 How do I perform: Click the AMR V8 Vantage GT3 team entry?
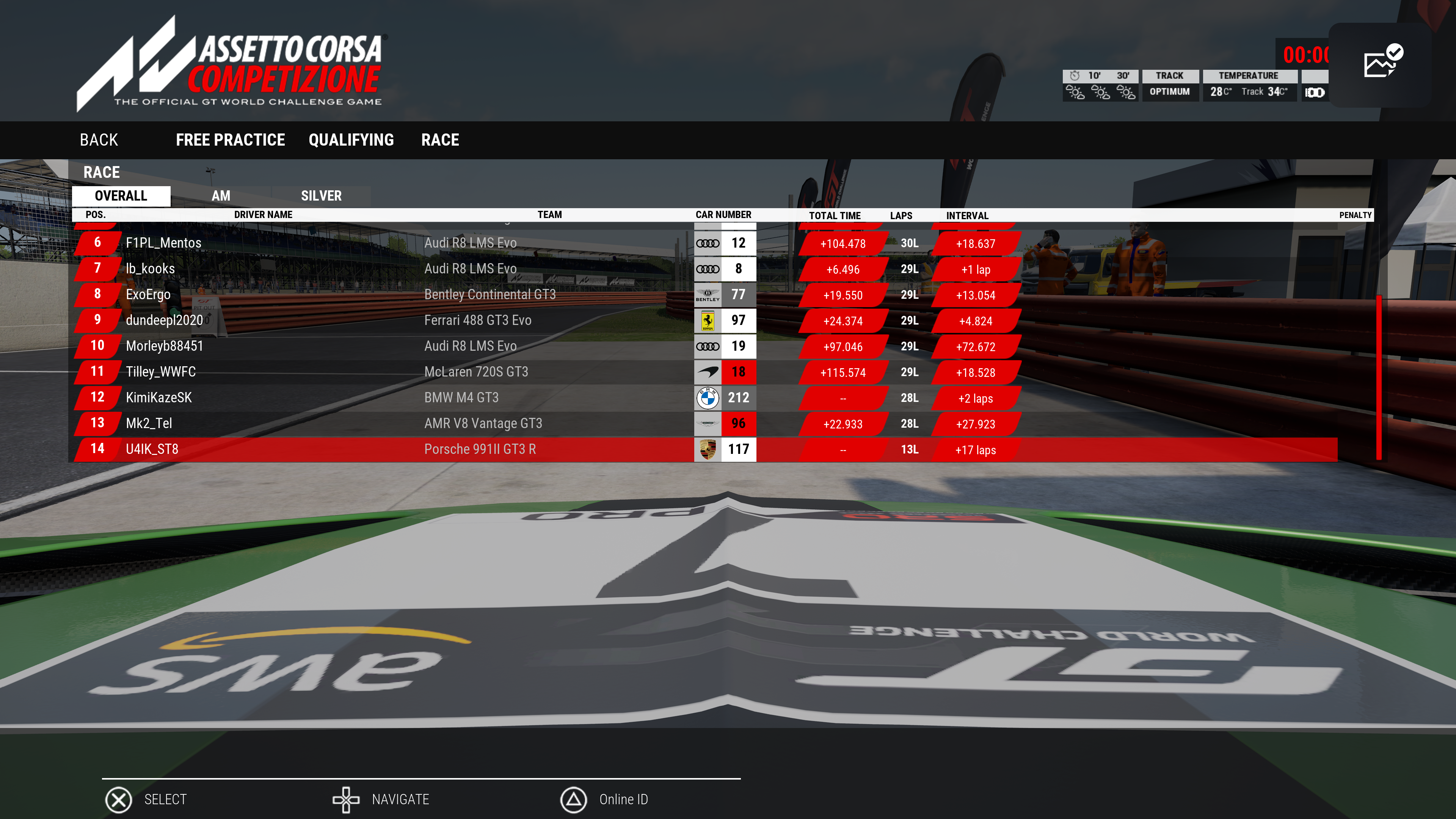click(x=483, y=424)
